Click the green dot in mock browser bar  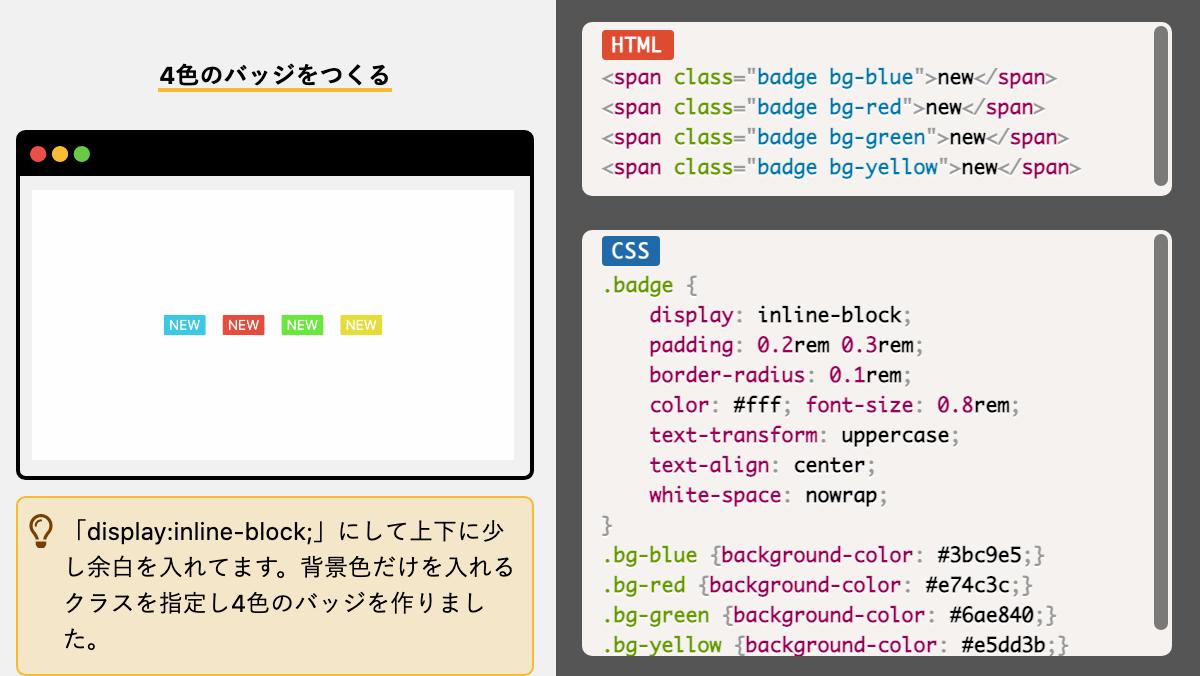pos(82,154)
